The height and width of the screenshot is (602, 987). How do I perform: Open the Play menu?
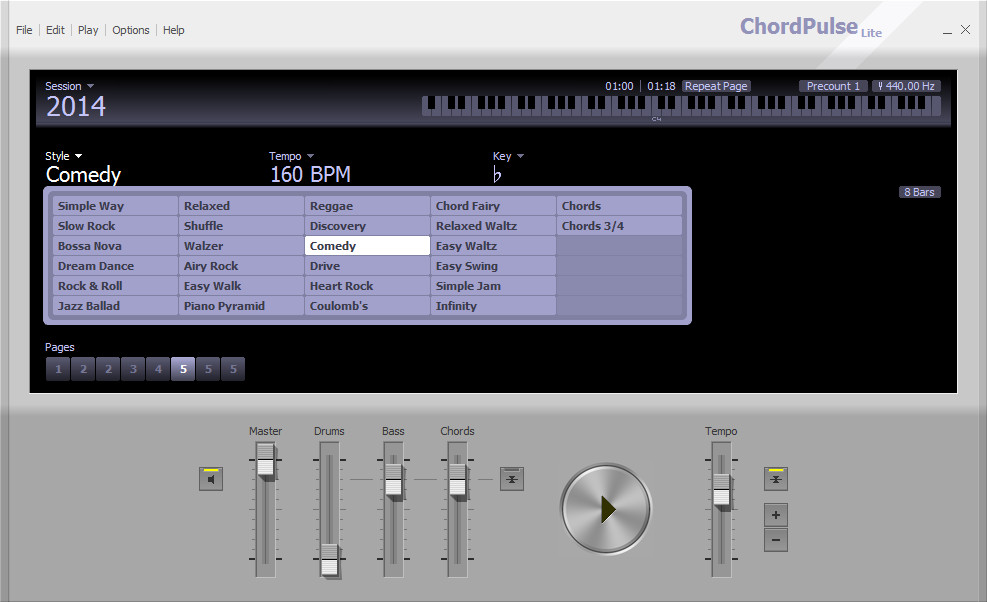tap(88, 30)
